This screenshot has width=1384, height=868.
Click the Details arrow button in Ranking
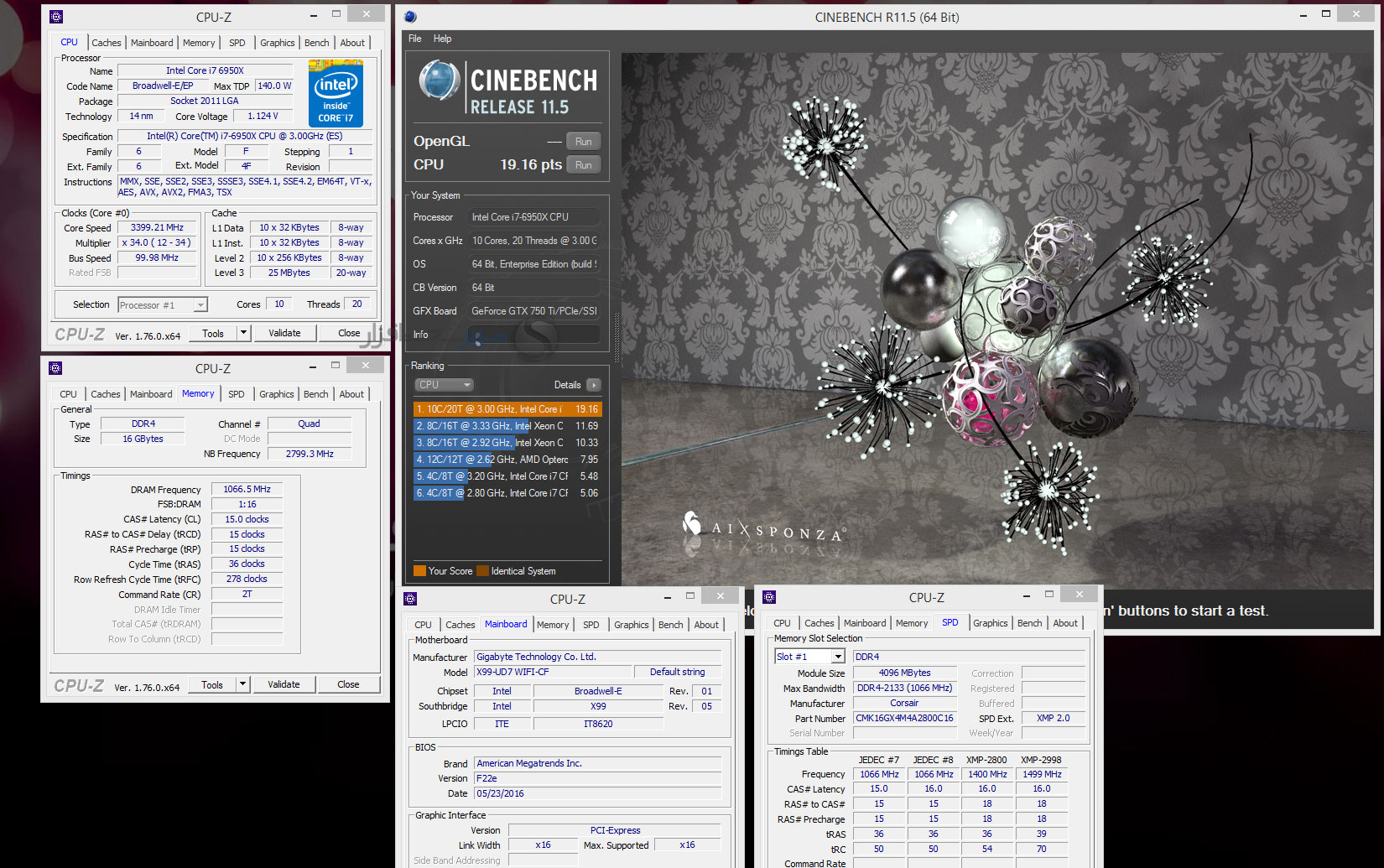(x=593, y=385)
